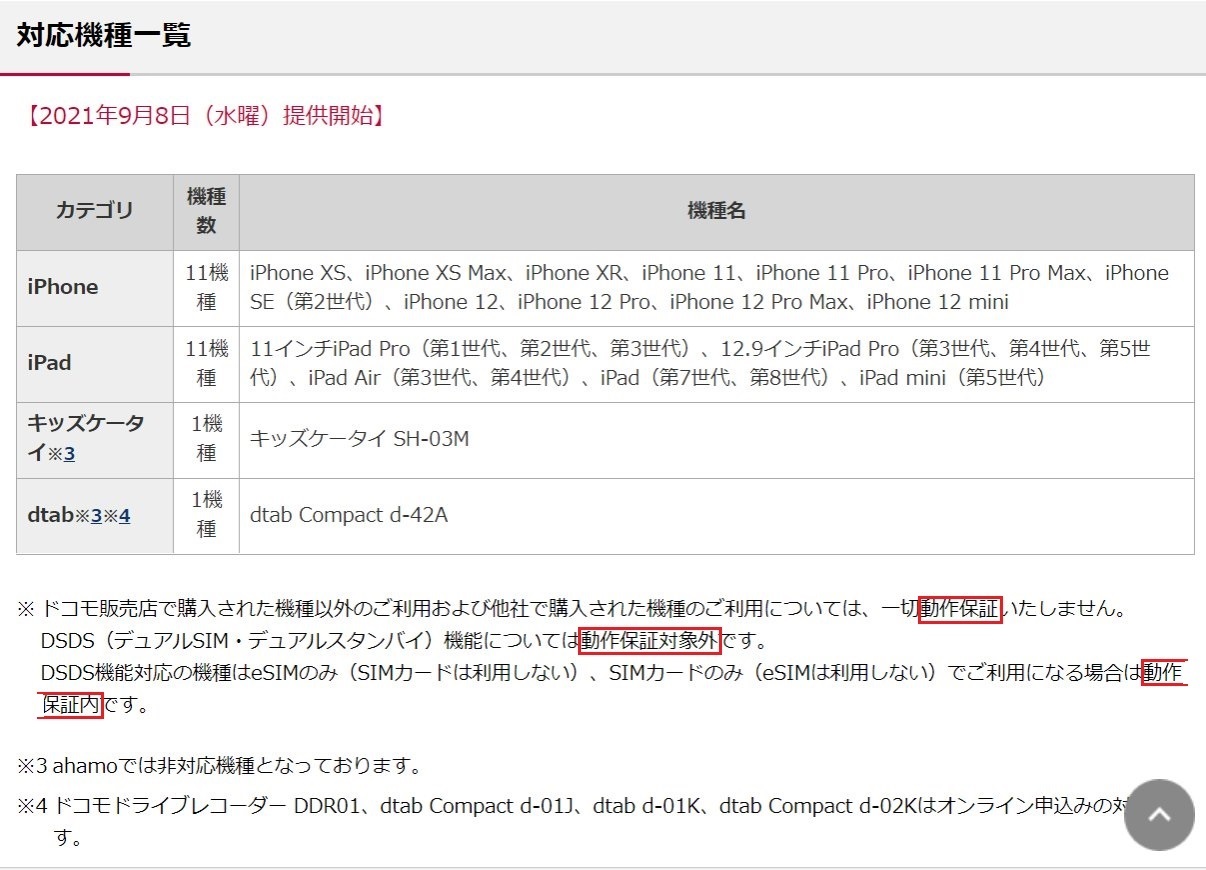Open footnote 3 link in キッズケータイ row

pos(69,454)
